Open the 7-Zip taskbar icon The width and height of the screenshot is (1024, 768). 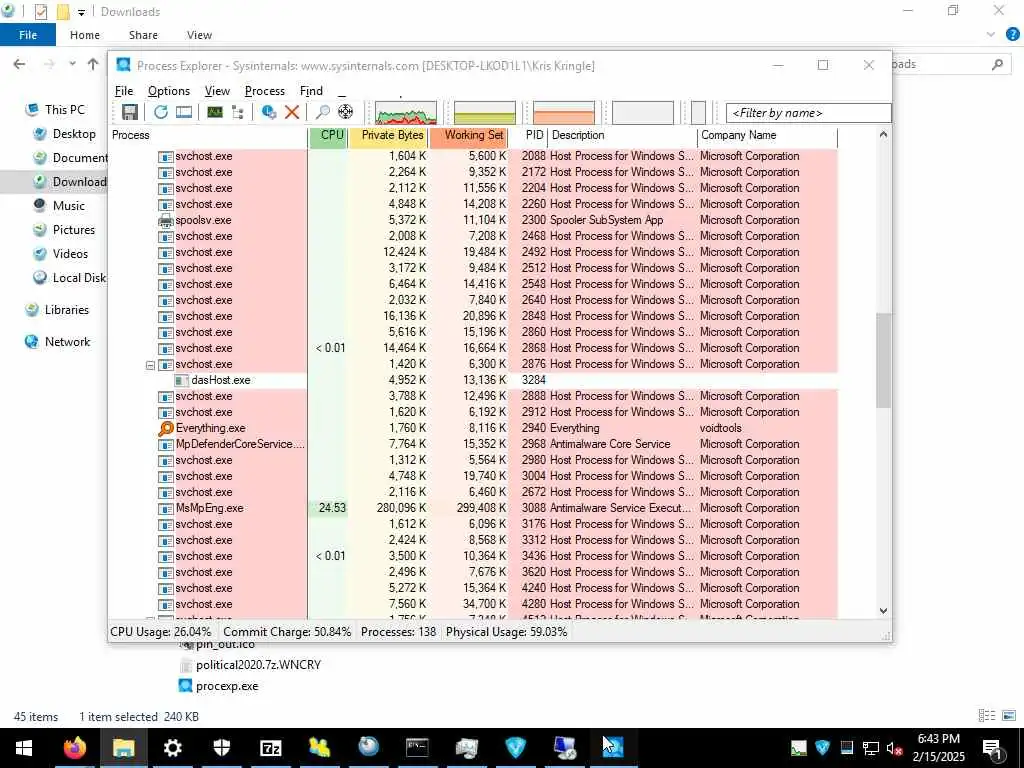[x=270, y=748]
